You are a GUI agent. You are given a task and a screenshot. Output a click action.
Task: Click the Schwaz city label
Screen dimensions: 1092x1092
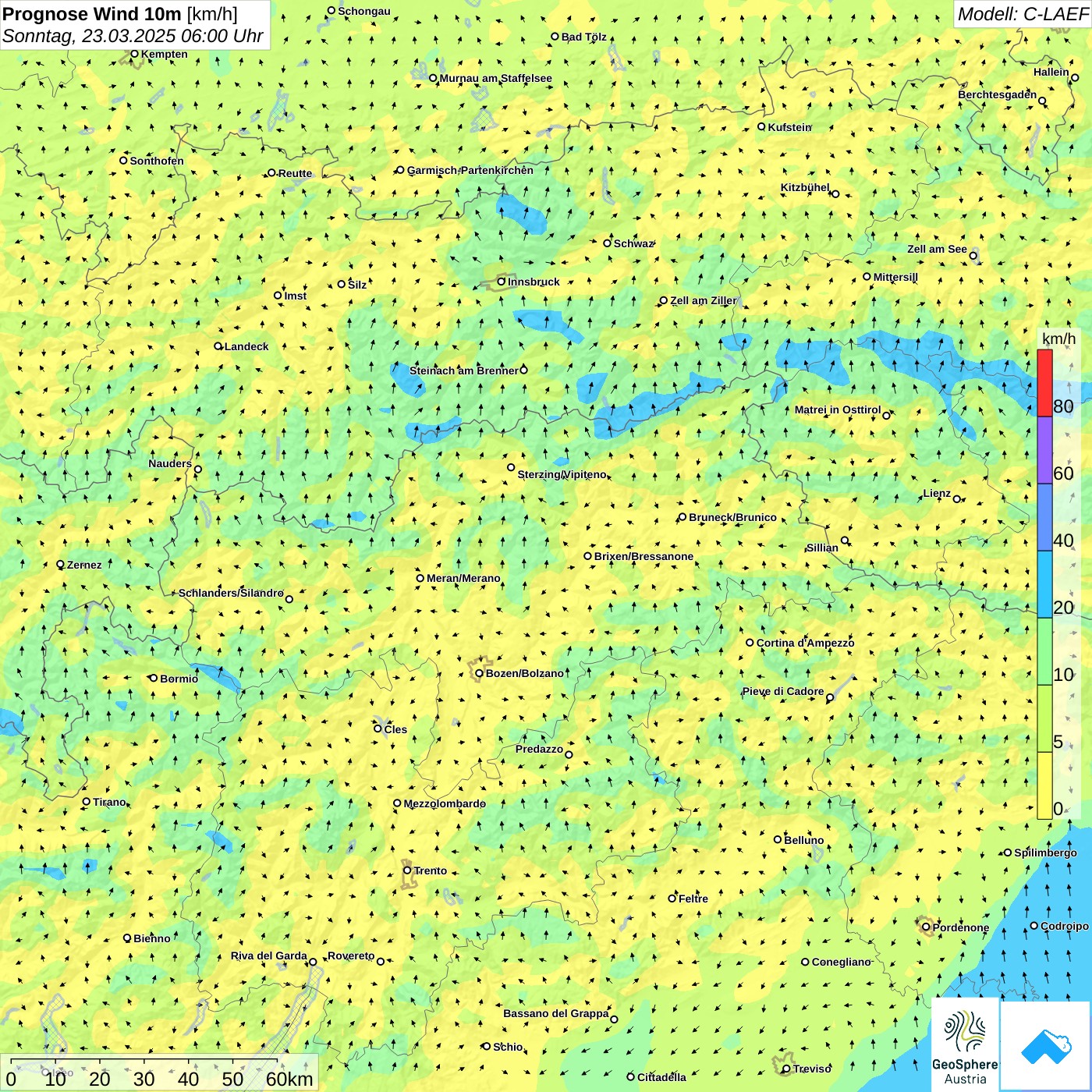pos(633,243)
